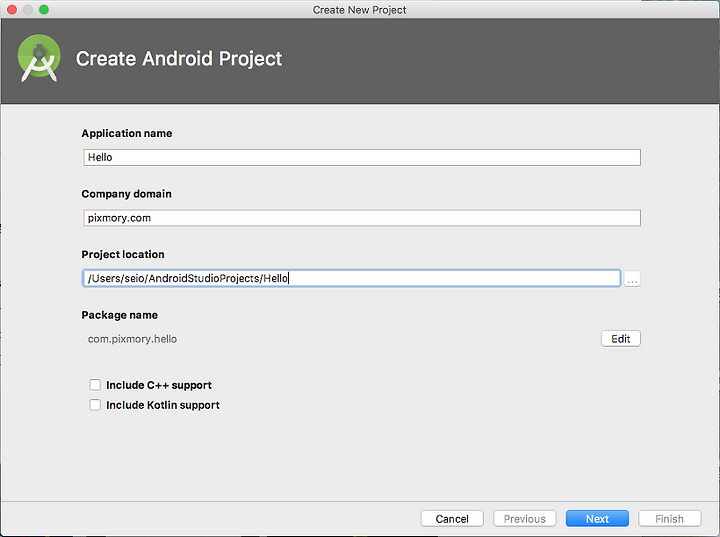Cancel the new project wizard
This screenshot has height=537, width=720.
click(x=452, y=519)
